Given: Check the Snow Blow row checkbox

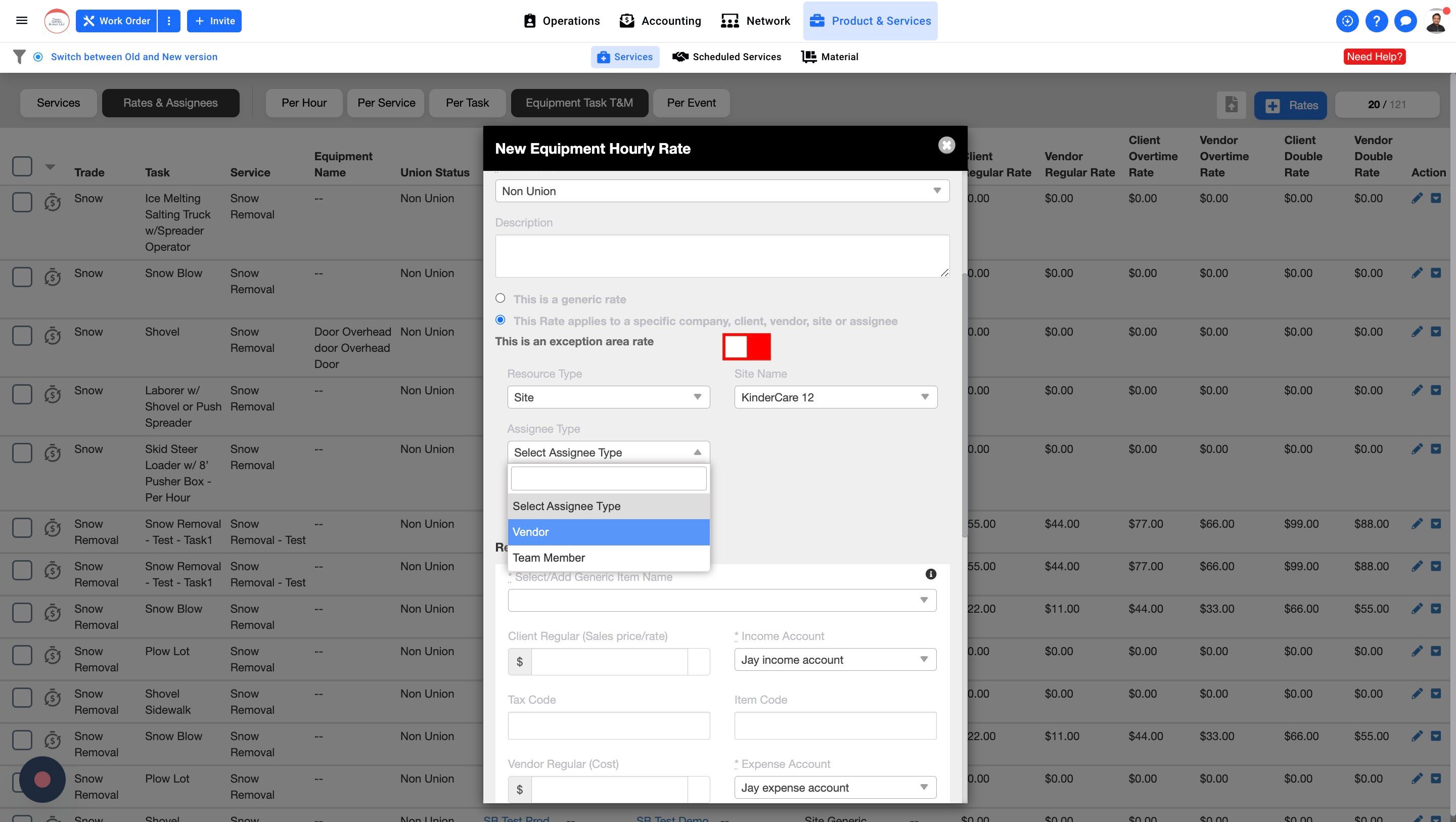Looking at the screenshot, I should pos(22,277).
